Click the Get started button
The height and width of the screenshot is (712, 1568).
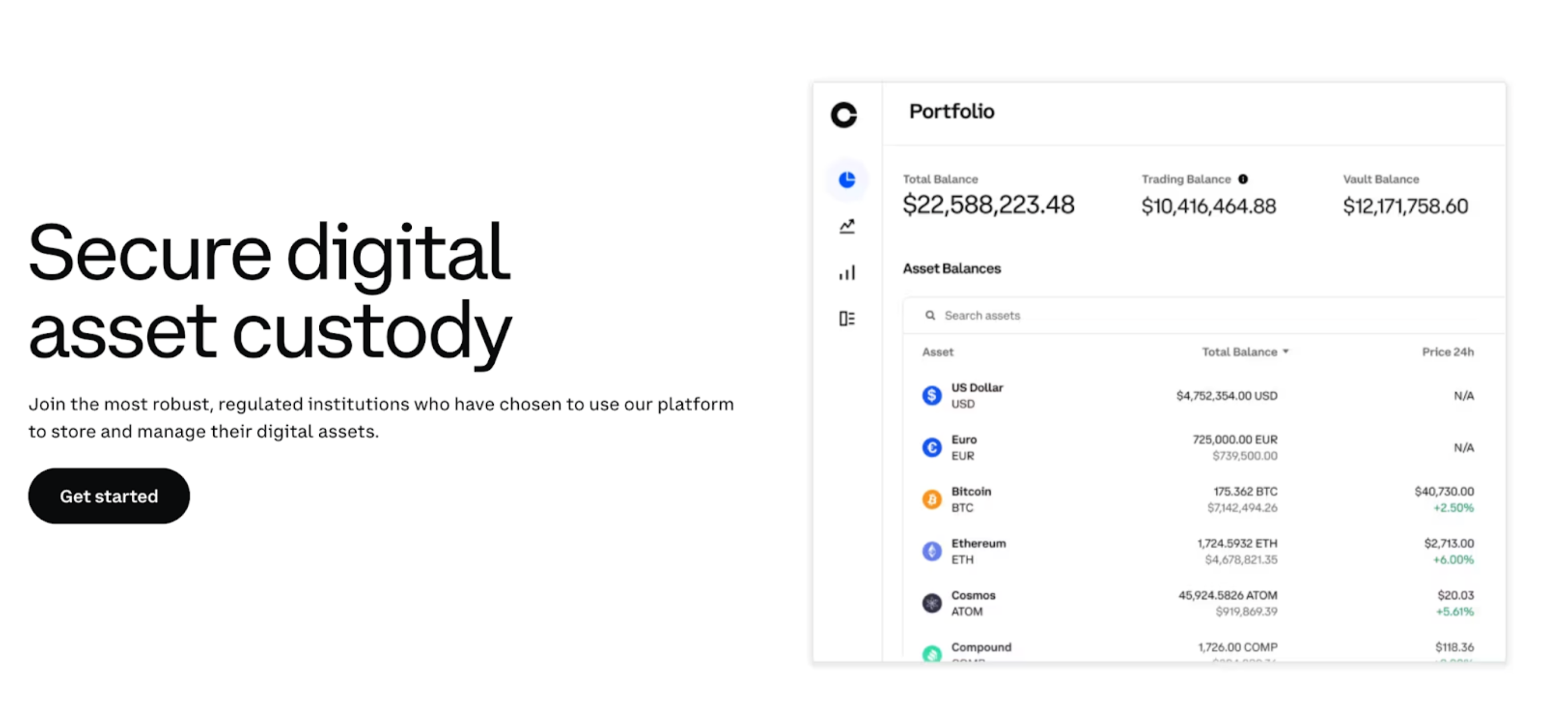pos(109,496)
